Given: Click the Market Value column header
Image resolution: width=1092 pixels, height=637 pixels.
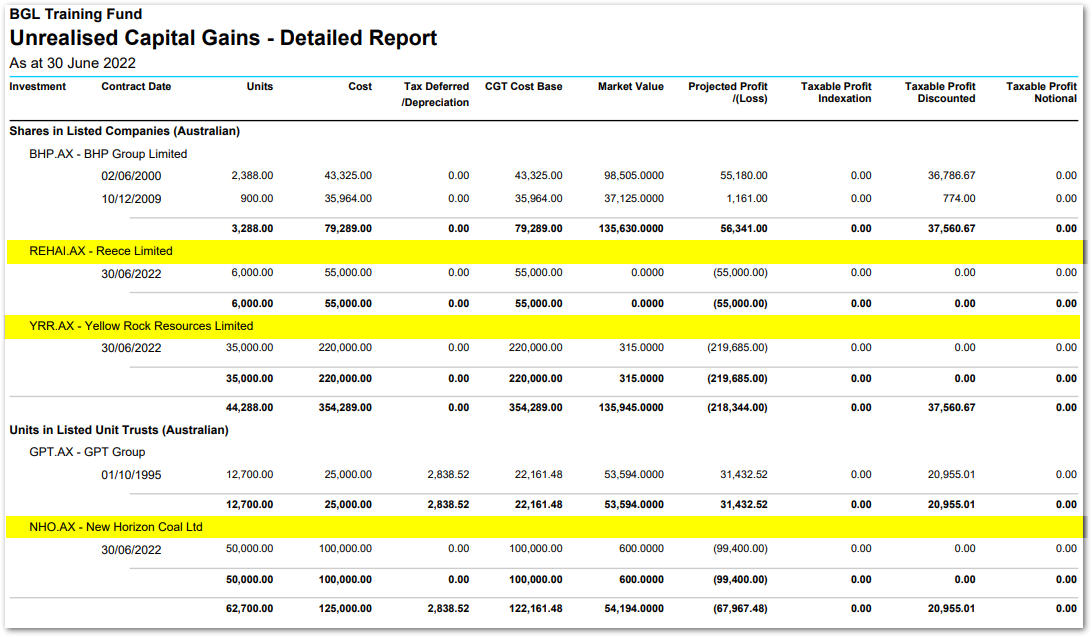Looking at the screenshot, I should 630,87.
